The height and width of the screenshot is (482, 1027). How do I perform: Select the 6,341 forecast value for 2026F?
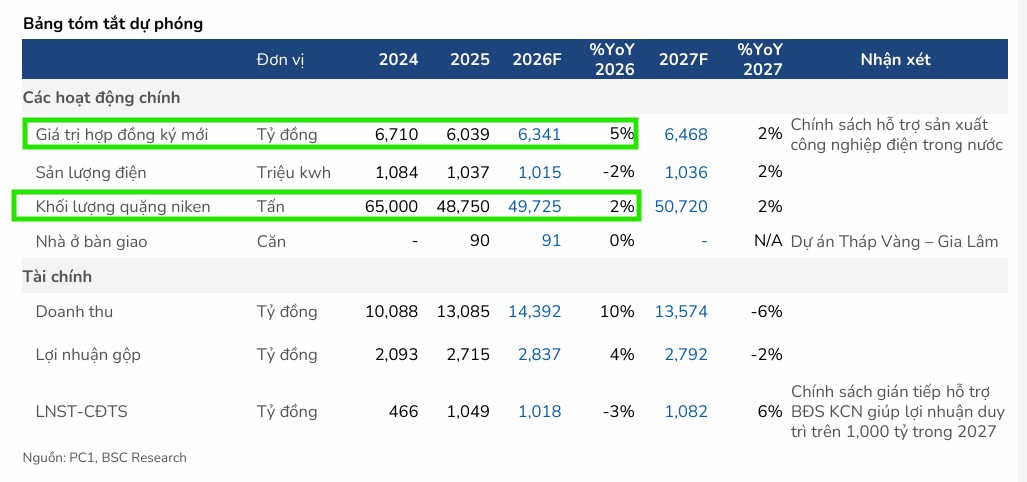click(540, 135)
